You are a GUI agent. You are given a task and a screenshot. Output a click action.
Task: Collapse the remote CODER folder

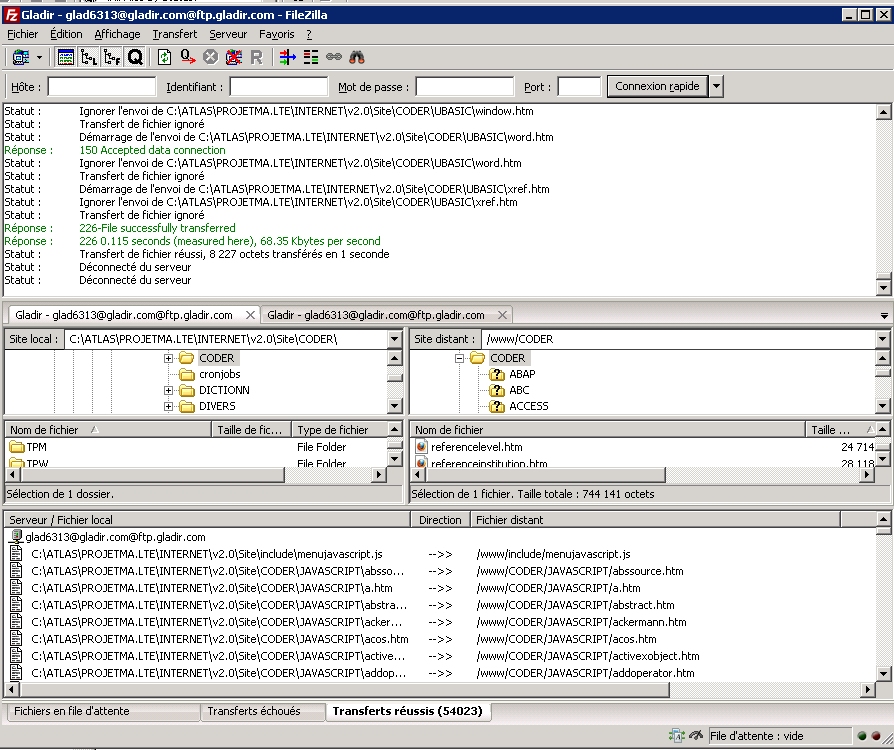460,358
